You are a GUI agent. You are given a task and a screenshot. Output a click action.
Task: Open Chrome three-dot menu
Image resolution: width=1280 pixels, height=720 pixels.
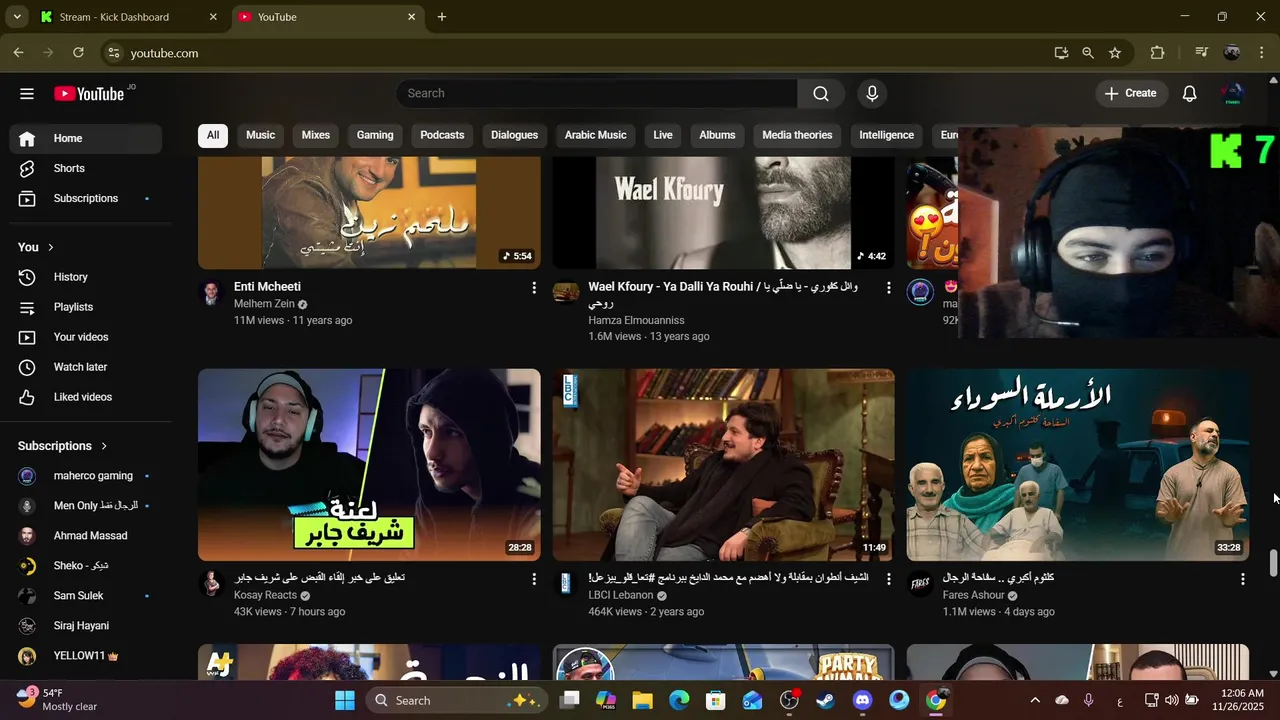[x=1262, y=53]
